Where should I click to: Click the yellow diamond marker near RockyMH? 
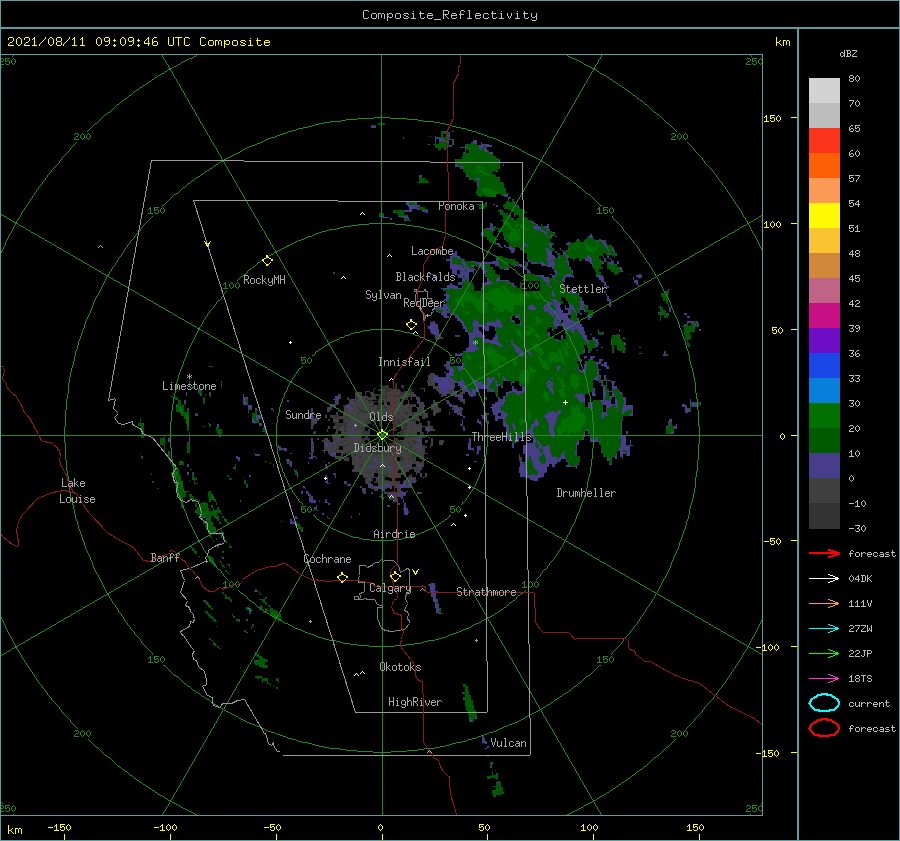click(x=267, y=260)
